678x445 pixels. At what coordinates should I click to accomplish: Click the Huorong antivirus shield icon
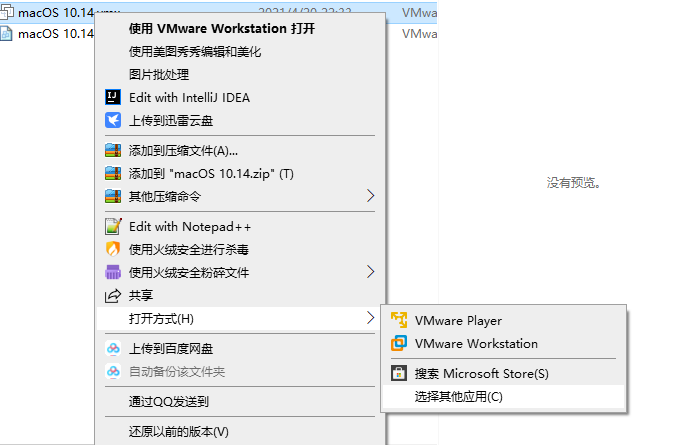(x=113, y=249)
